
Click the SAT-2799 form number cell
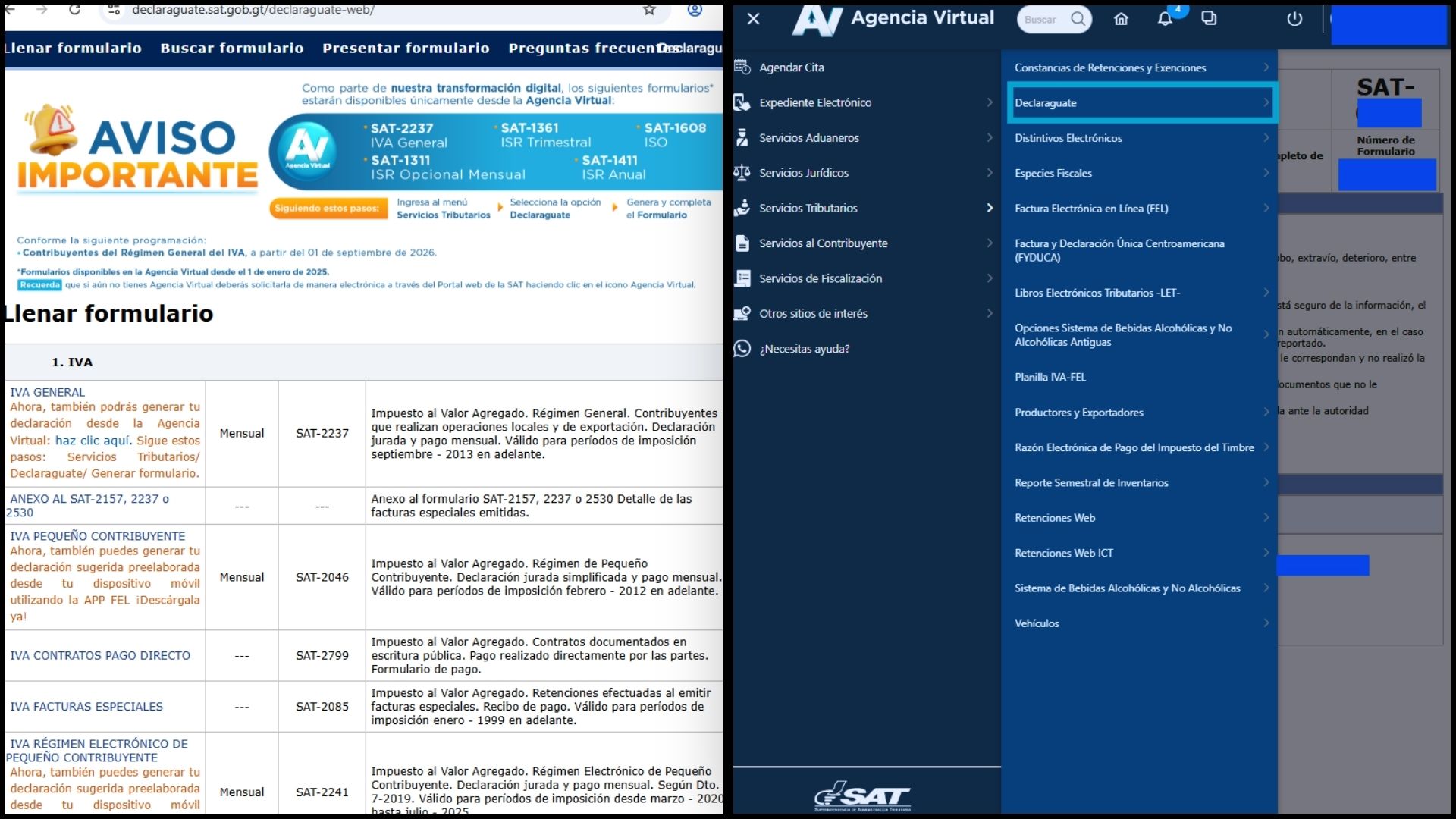(x=322, y=655)
